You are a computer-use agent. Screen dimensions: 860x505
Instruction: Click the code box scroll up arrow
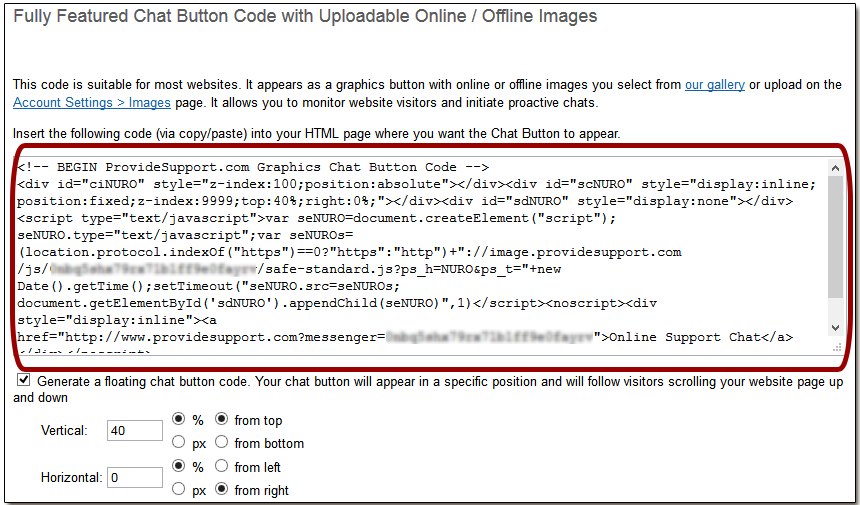coord(835,168)
